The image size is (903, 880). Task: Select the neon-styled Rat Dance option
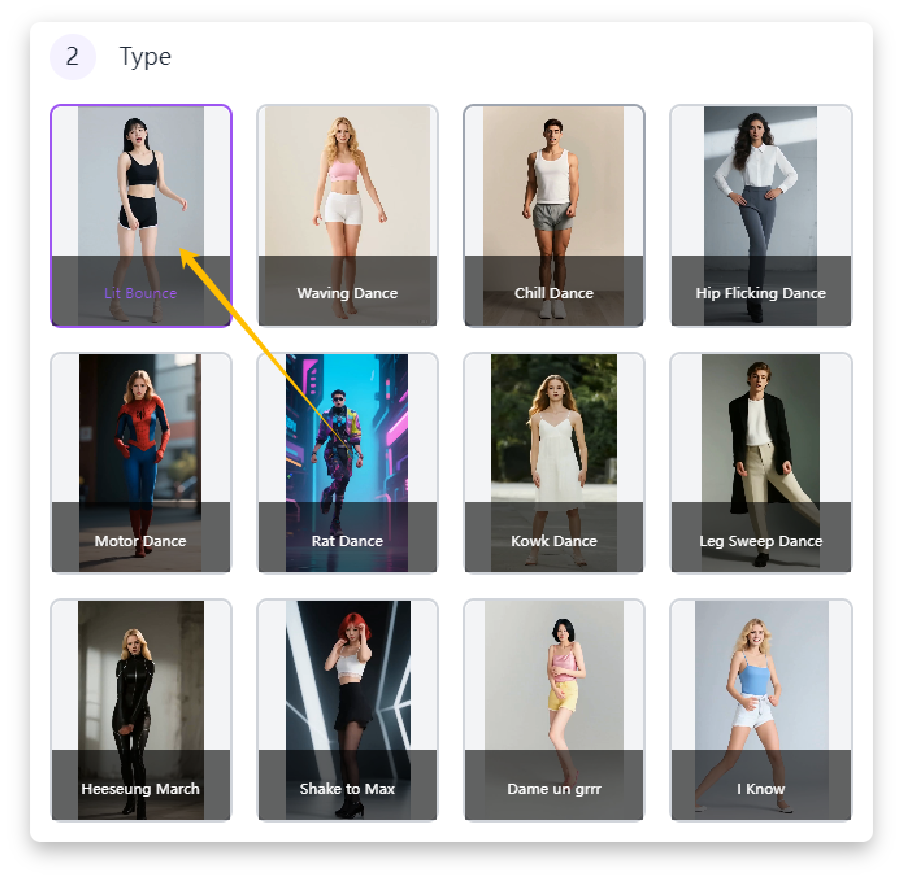point(347,450)
